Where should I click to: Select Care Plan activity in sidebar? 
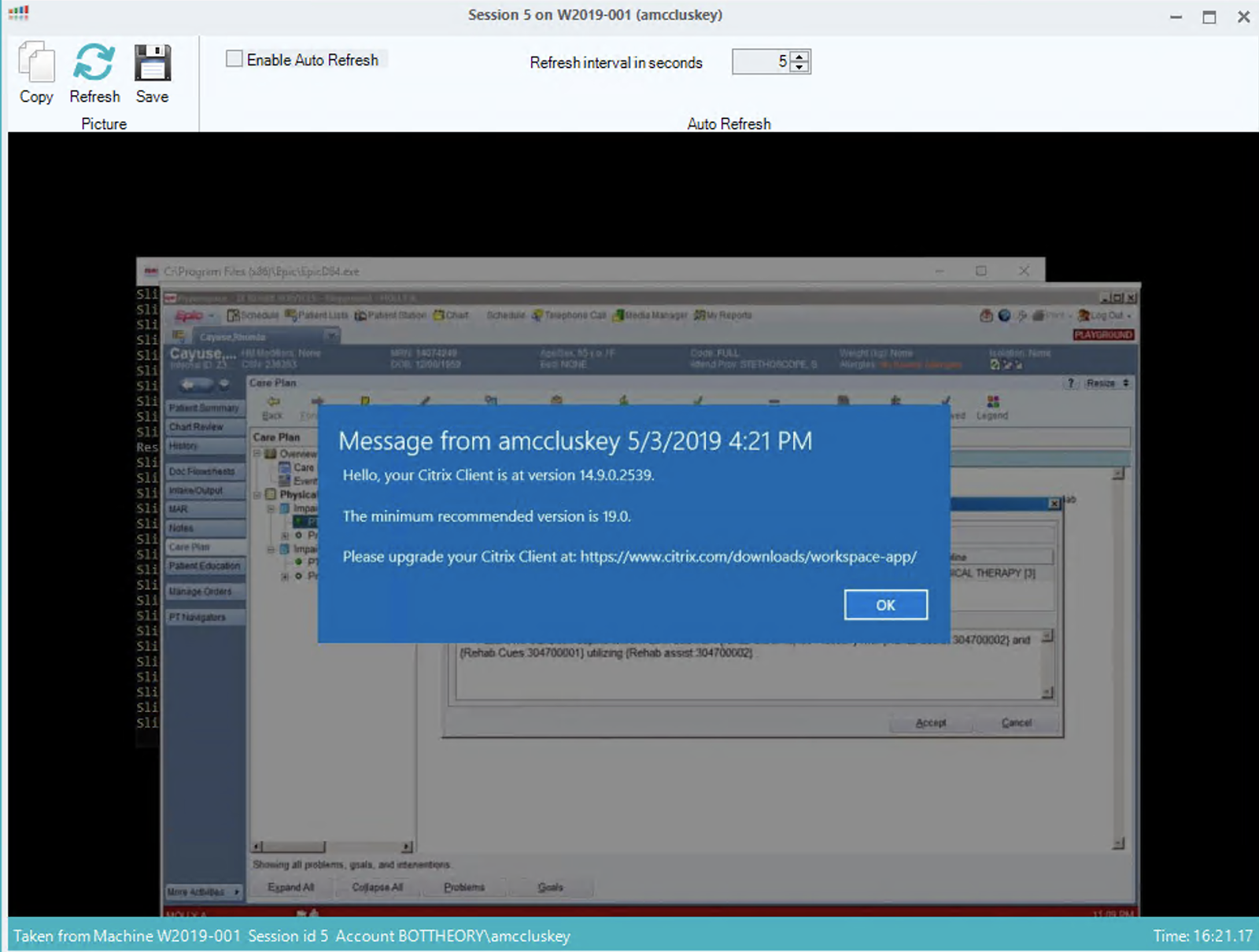[205, 547]
